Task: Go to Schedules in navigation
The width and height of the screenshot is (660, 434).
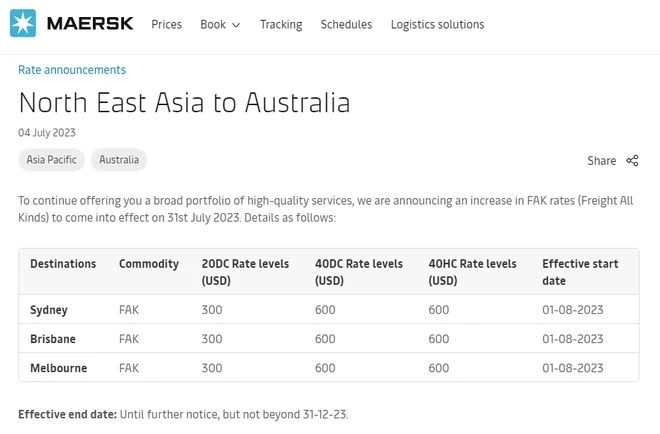Action: pyautogui.click(x=346, y=24)
